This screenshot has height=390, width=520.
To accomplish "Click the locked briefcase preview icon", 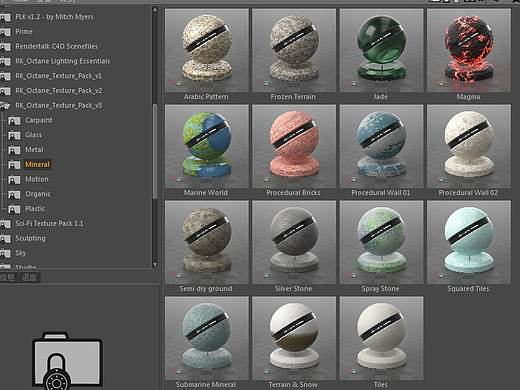I will pos(67,360).
